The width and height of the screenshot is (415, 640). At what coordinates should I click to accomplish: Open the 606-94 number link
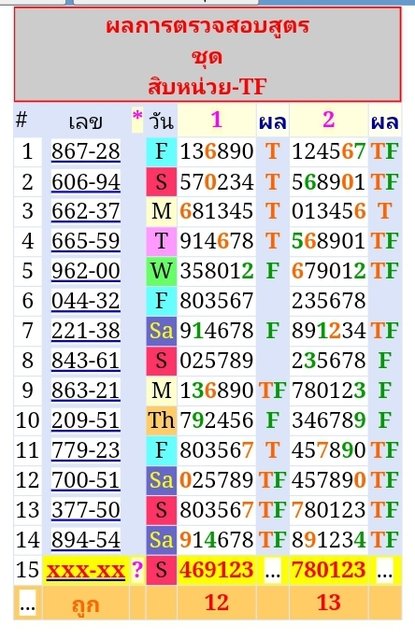(x=86, y=182)
